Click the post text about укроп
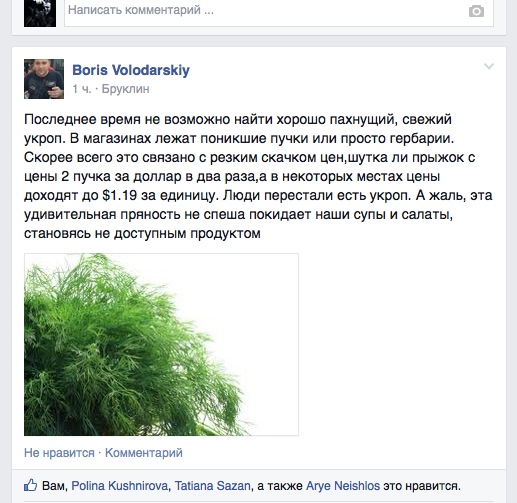The height and width of the screenshot is (503, 517). tap(258, 176)
